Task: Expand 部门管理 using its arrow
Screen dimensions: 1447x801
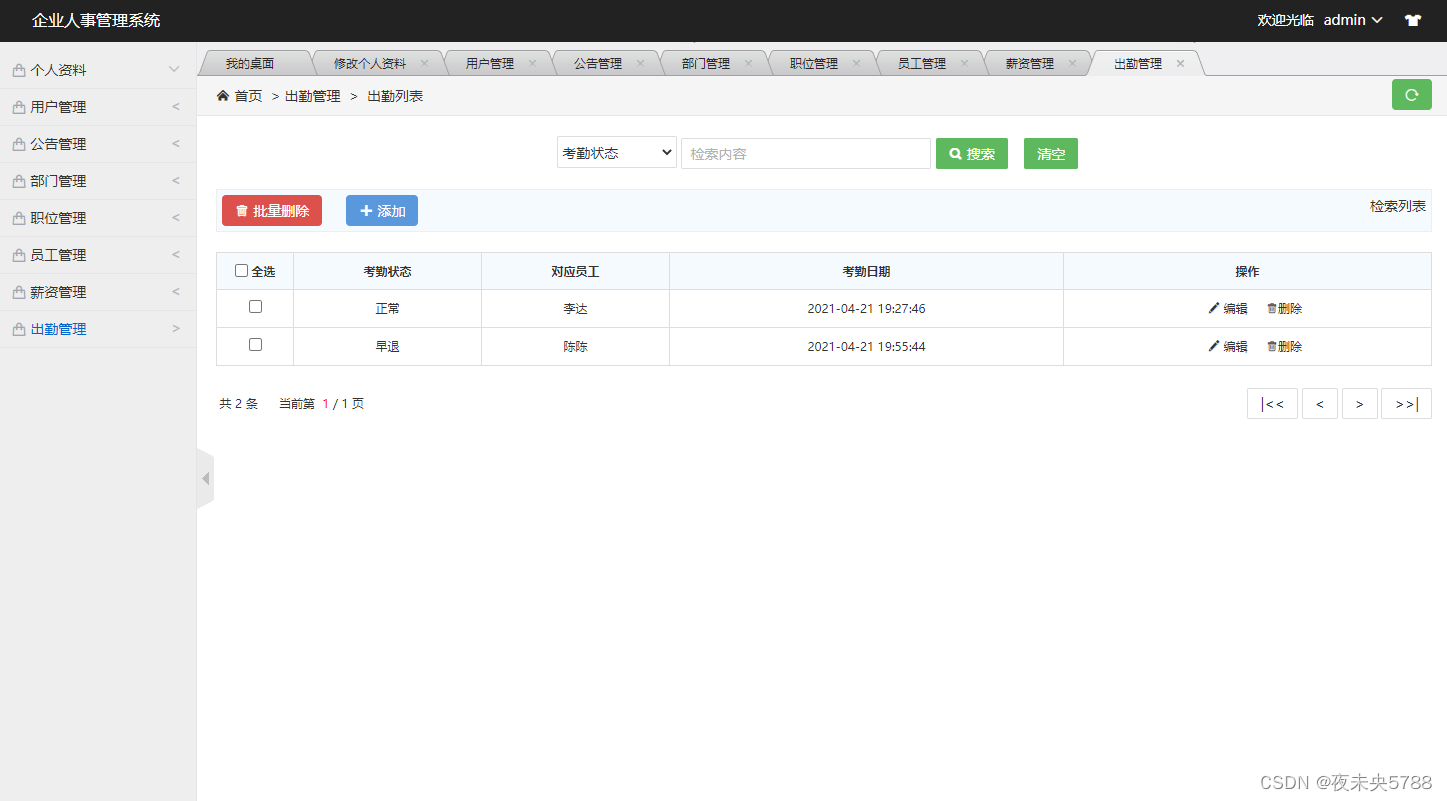Action: 176,181
